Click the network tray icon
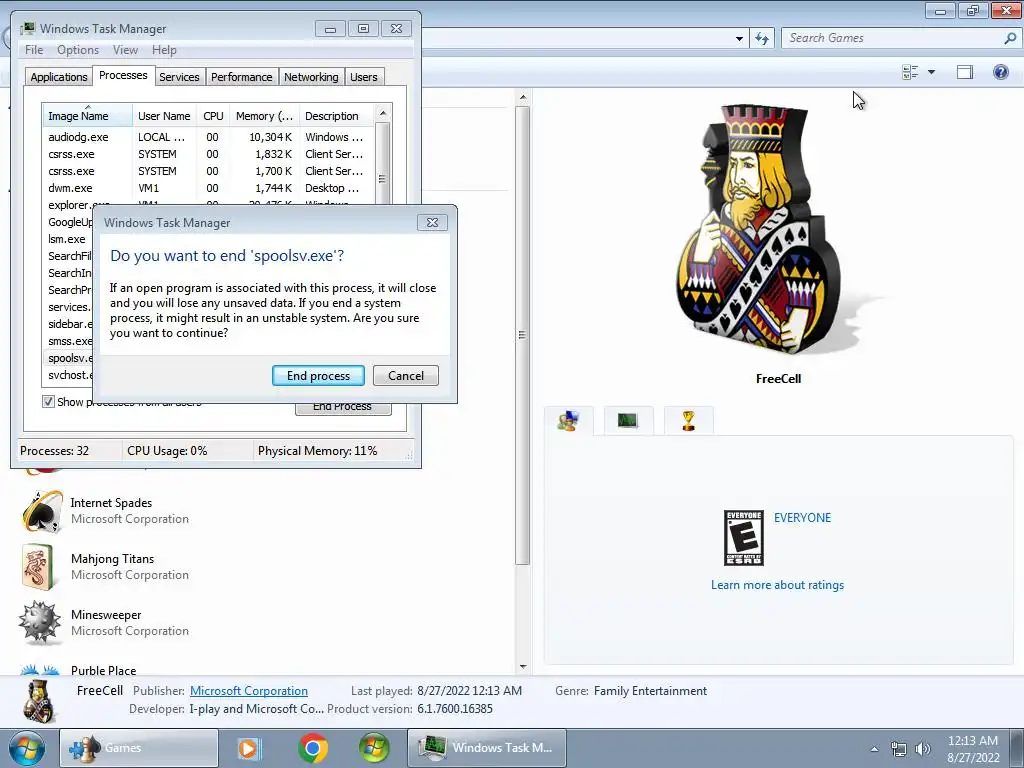1024x768 pixels. click(x=899, y=749)
